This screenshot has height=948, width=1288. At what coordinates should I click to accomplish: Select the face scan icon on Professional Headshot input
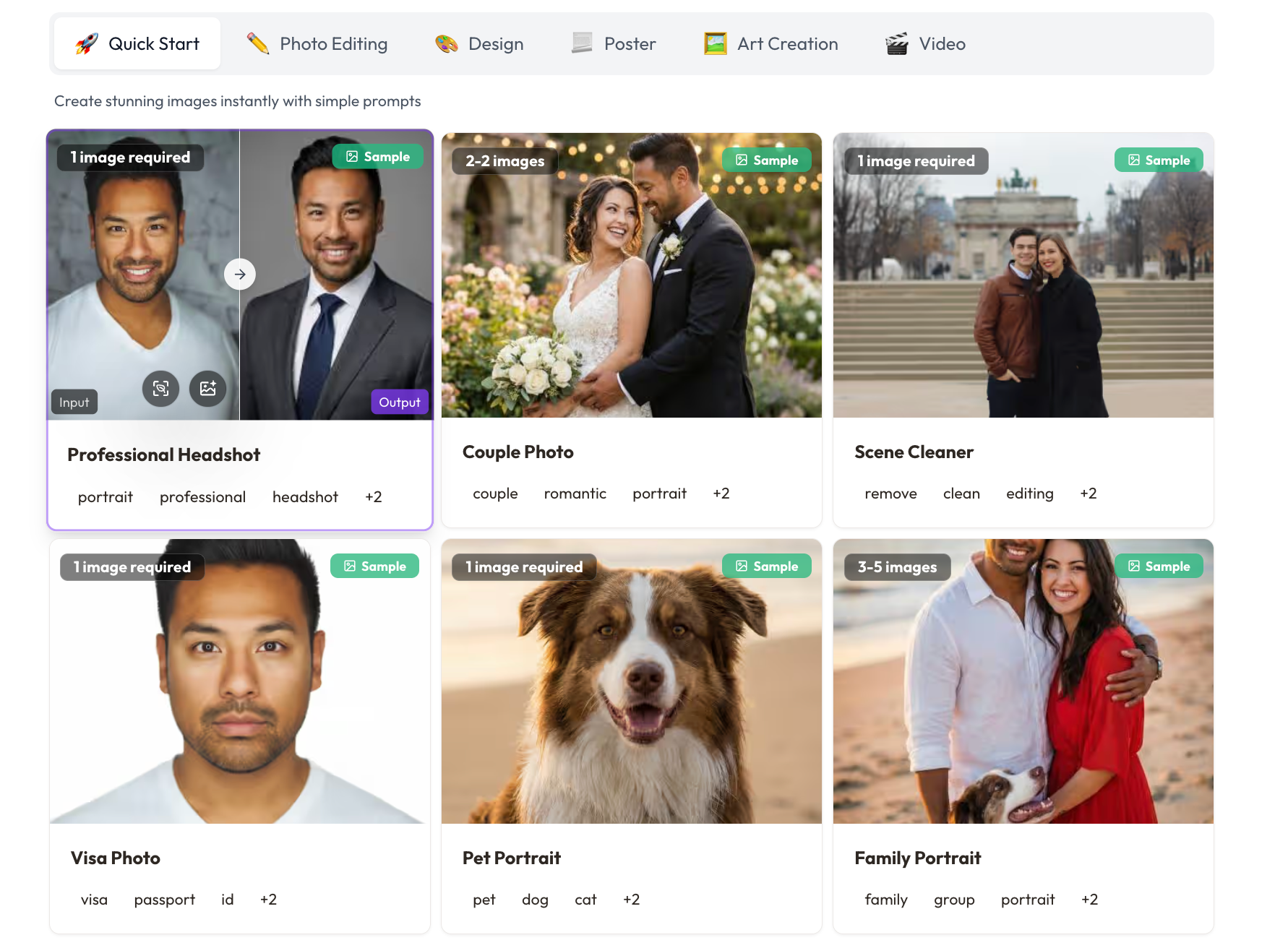click(160, 389)
